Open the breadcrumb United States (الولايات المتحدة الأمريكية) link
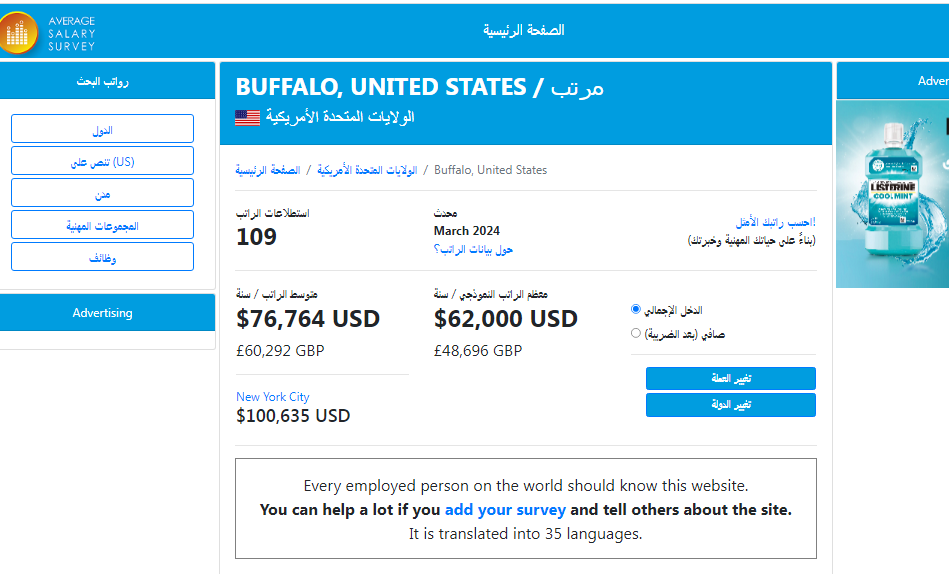949x574 pixels. point(367,170)
